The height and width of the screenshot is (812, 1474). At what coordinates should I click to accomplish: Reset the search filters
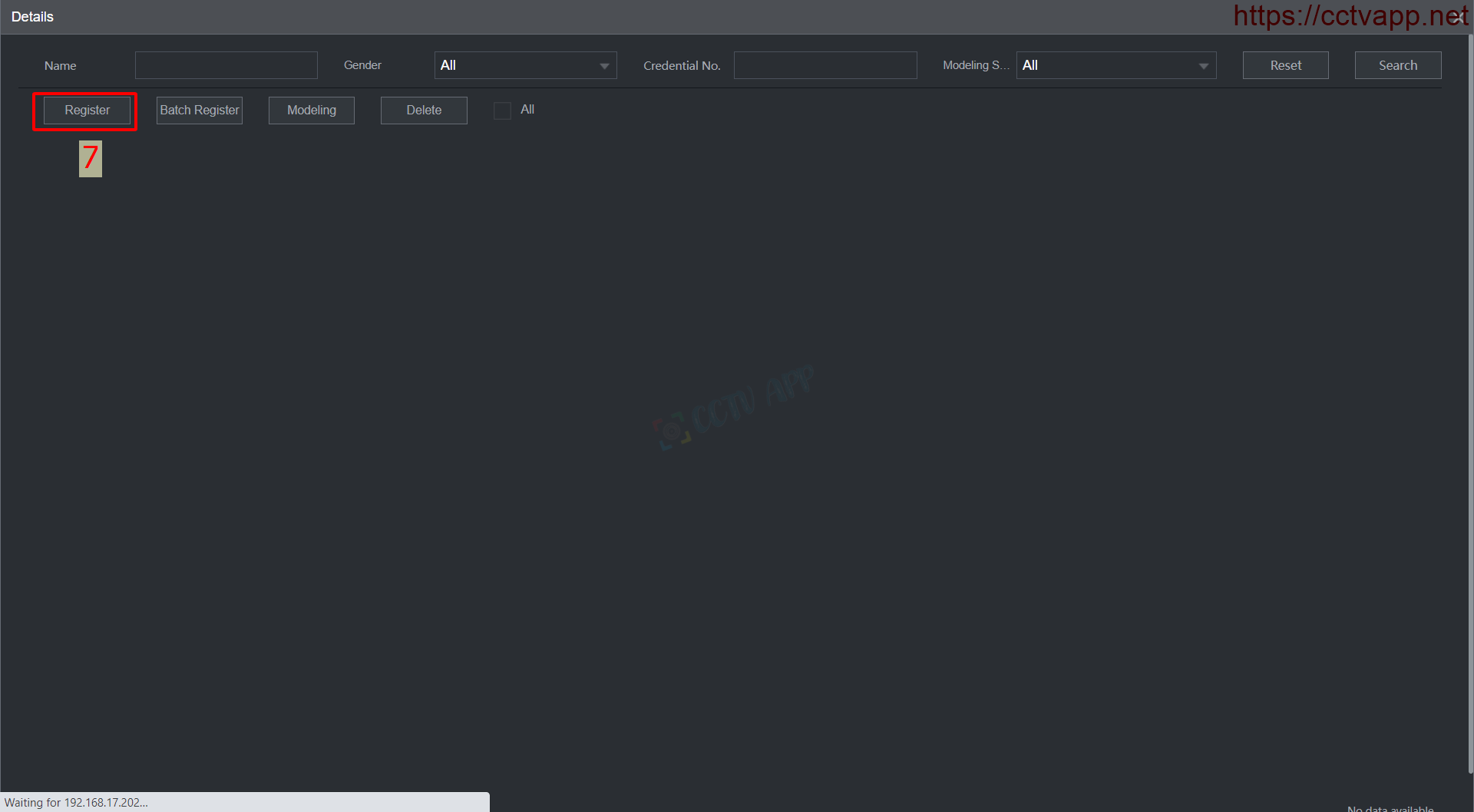click(x=1285, y=66)
